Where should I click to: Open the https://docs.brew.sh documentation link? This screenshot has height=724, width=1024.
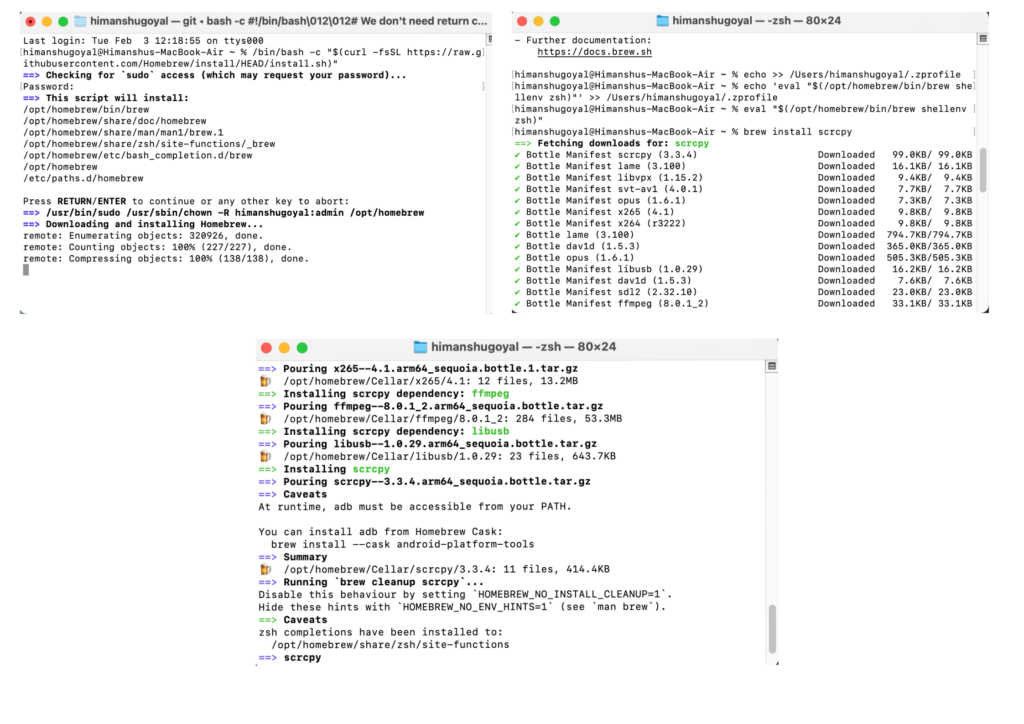581,51
